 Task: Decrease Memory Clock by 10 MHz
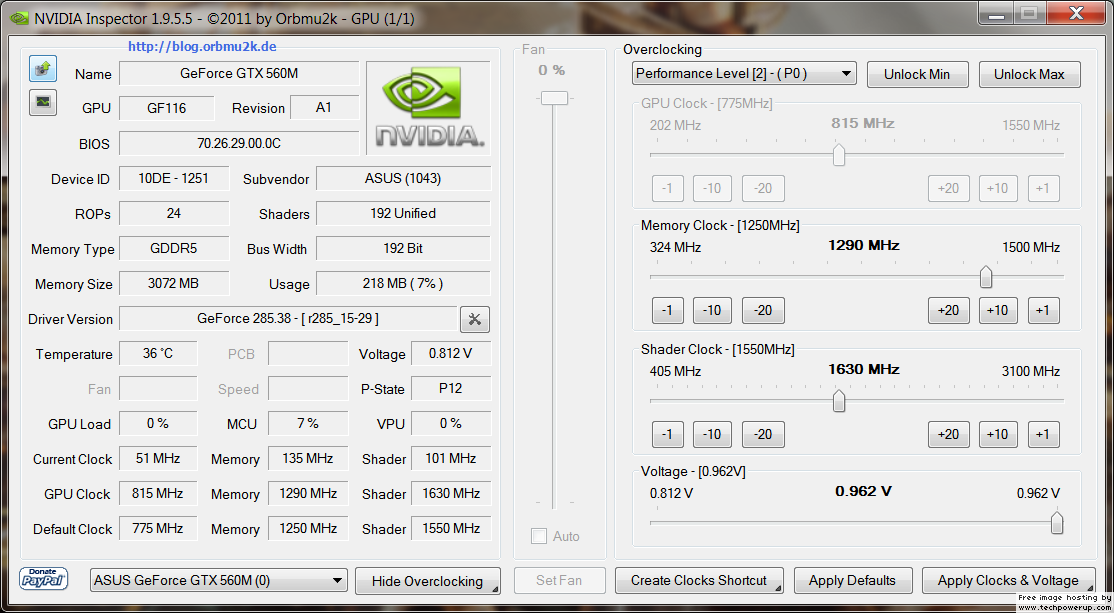click(712, 310)
